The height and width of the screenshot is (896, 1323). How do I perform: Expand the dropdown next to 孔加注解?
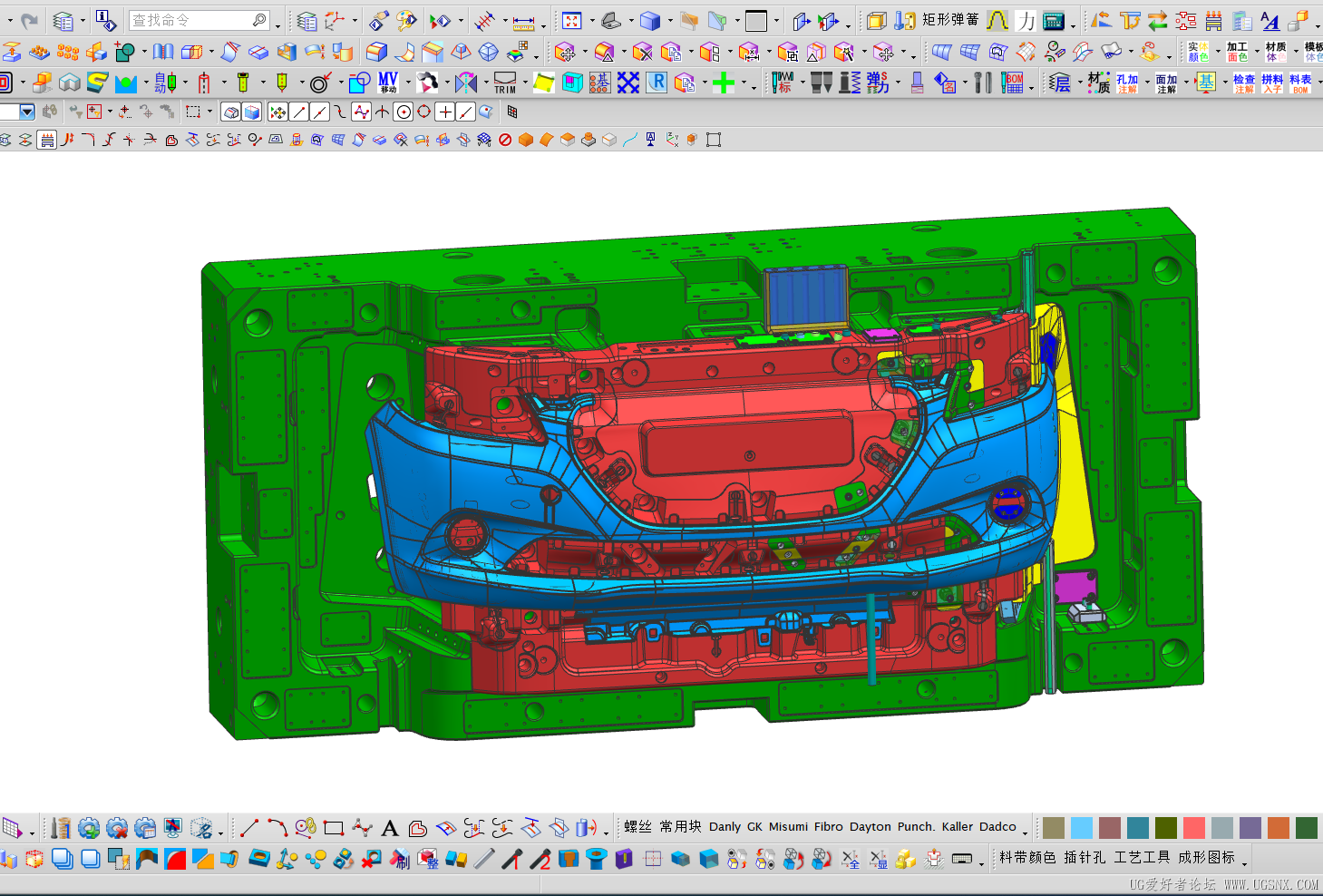1147,83
